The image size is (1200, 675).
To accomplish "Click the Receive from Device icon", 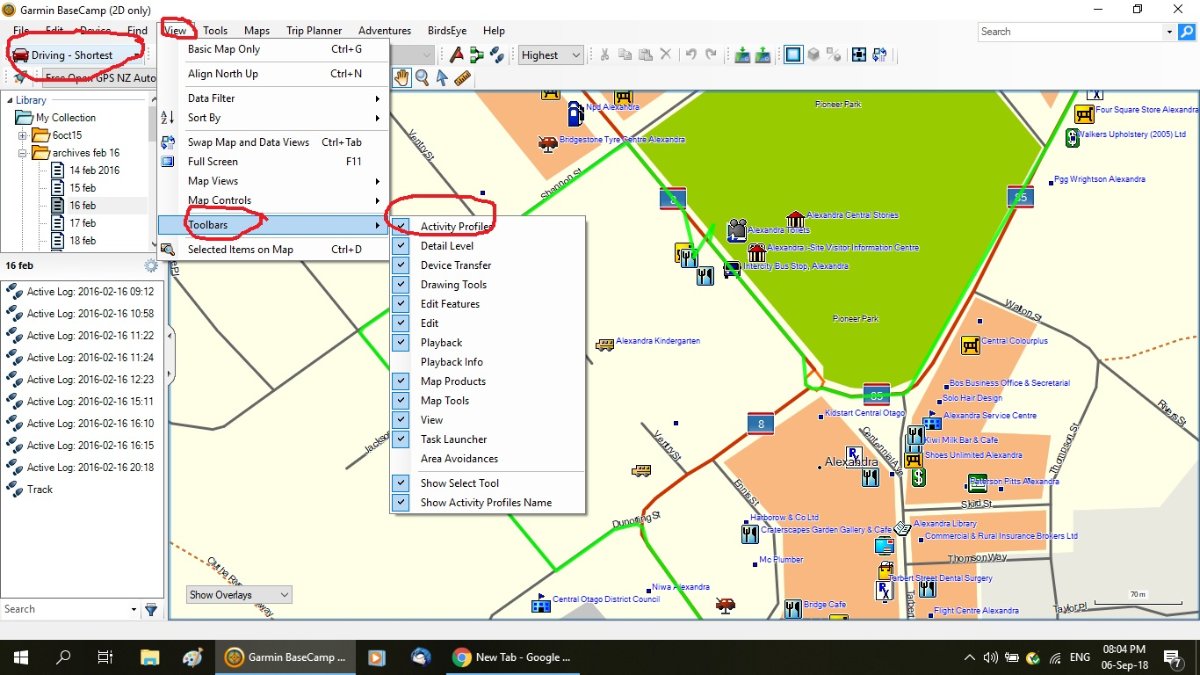I will click(x=763, y=55).
